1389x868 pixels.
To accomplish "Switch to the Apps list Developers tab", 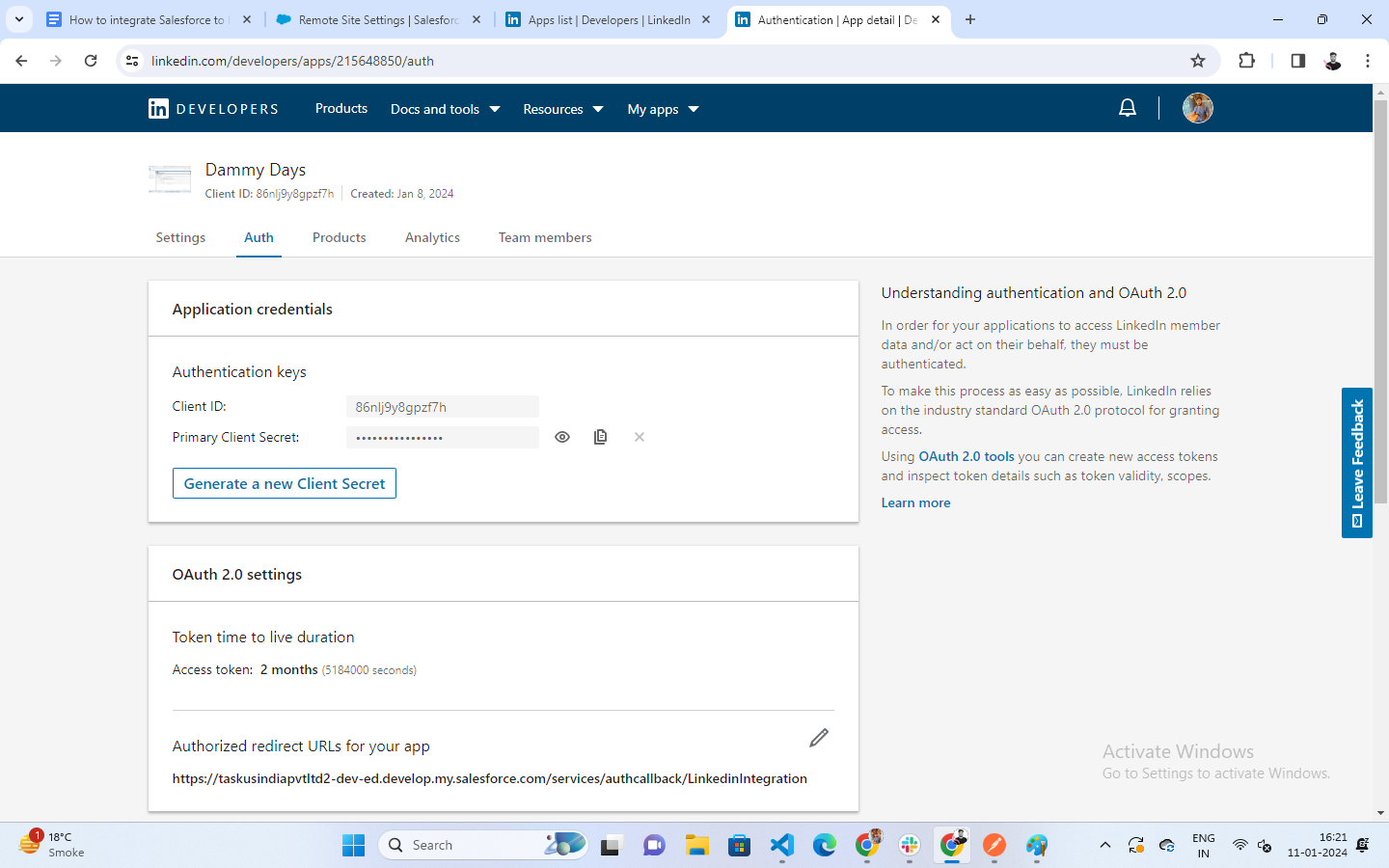I will [608, 19].
